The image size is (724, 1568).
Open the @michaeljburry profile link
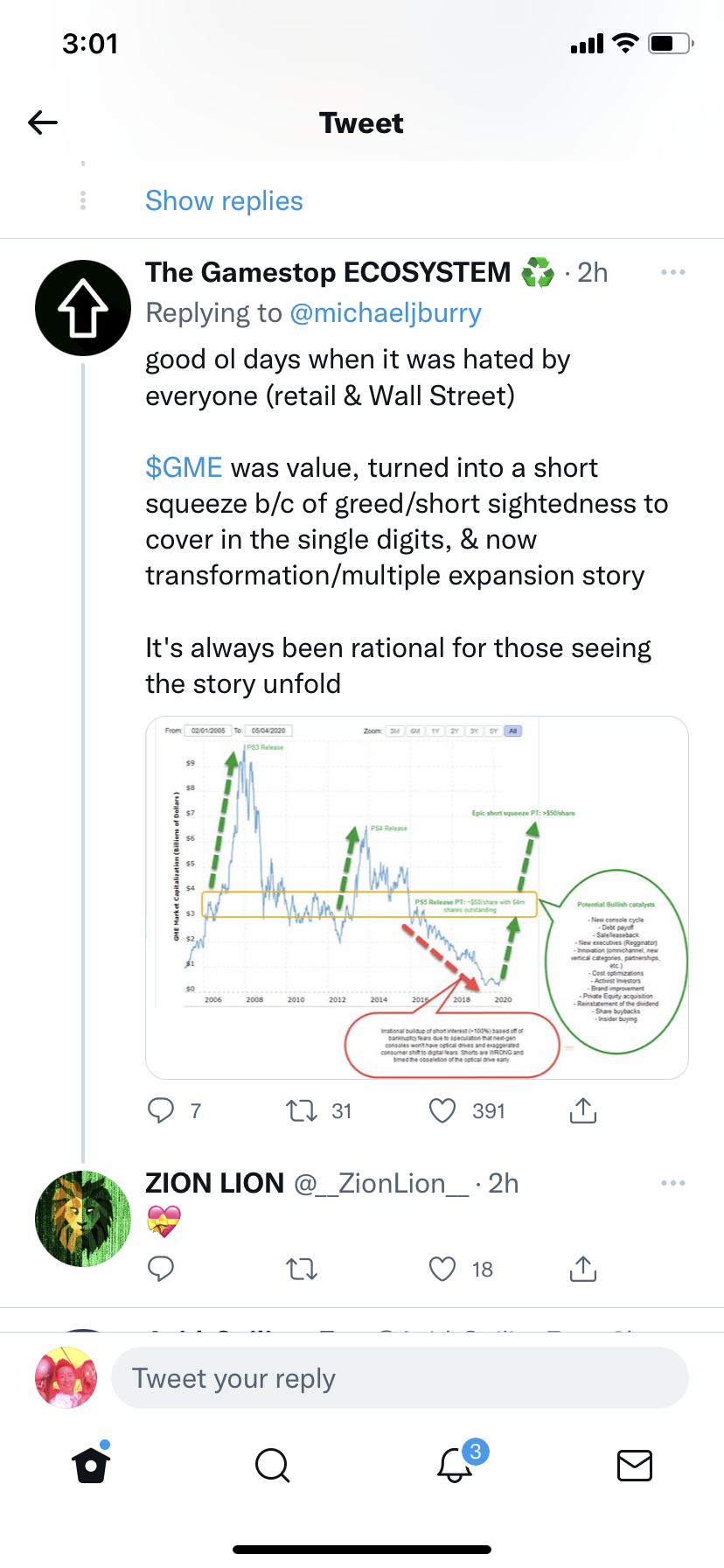coord(386,313)
